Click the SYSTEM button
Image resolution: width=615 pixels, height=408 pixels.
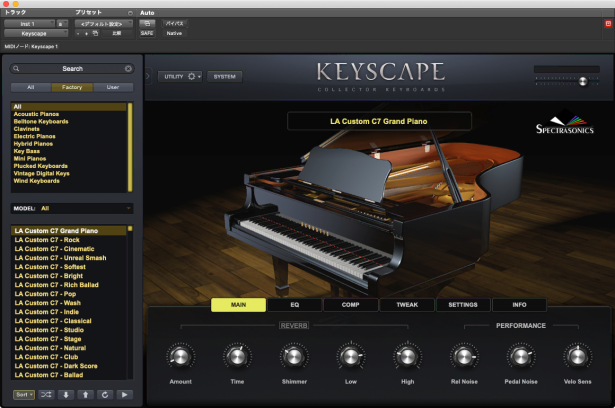[x=225, y=76]
